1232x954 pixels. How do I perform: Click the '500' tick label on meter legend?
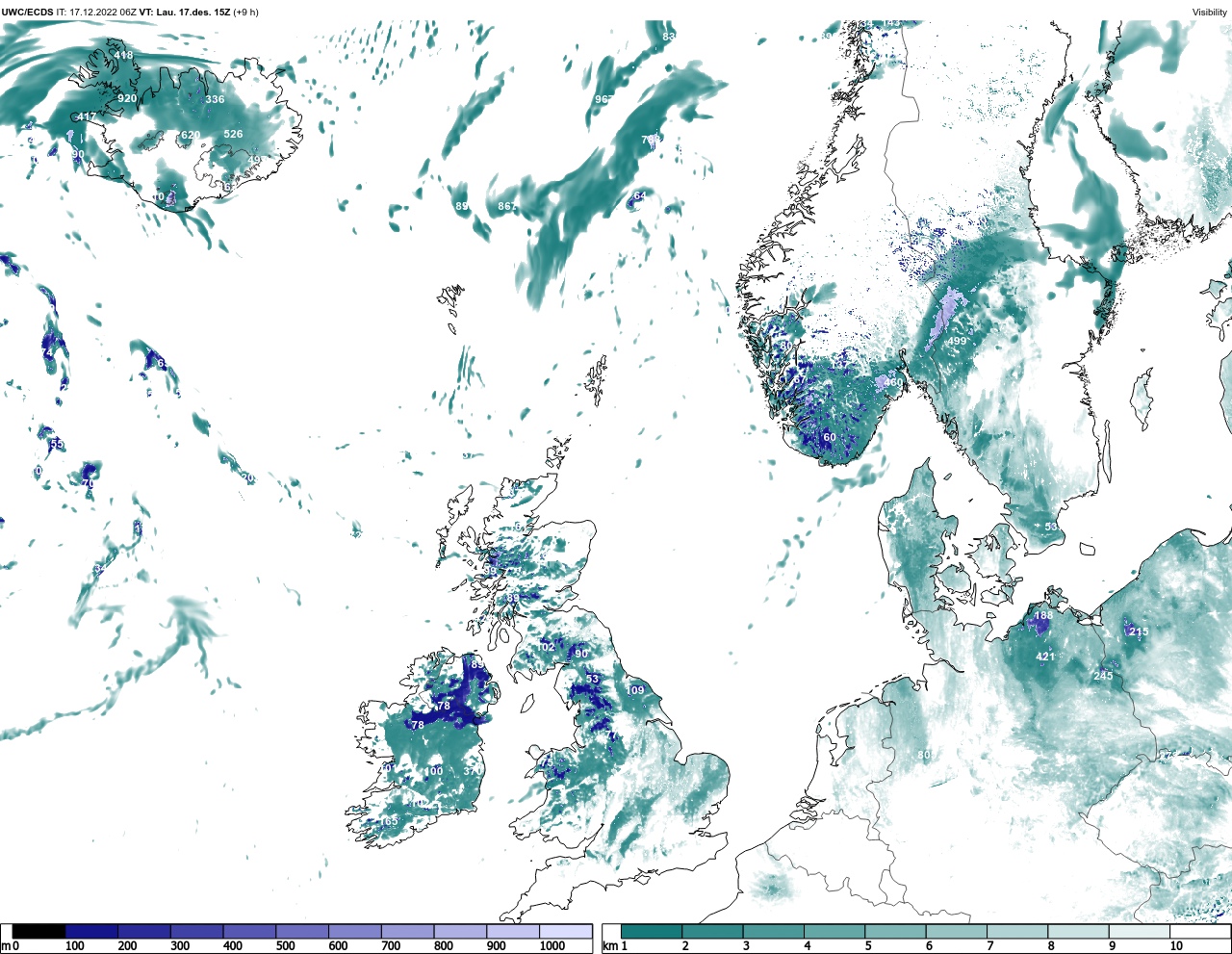coord(286,946)
